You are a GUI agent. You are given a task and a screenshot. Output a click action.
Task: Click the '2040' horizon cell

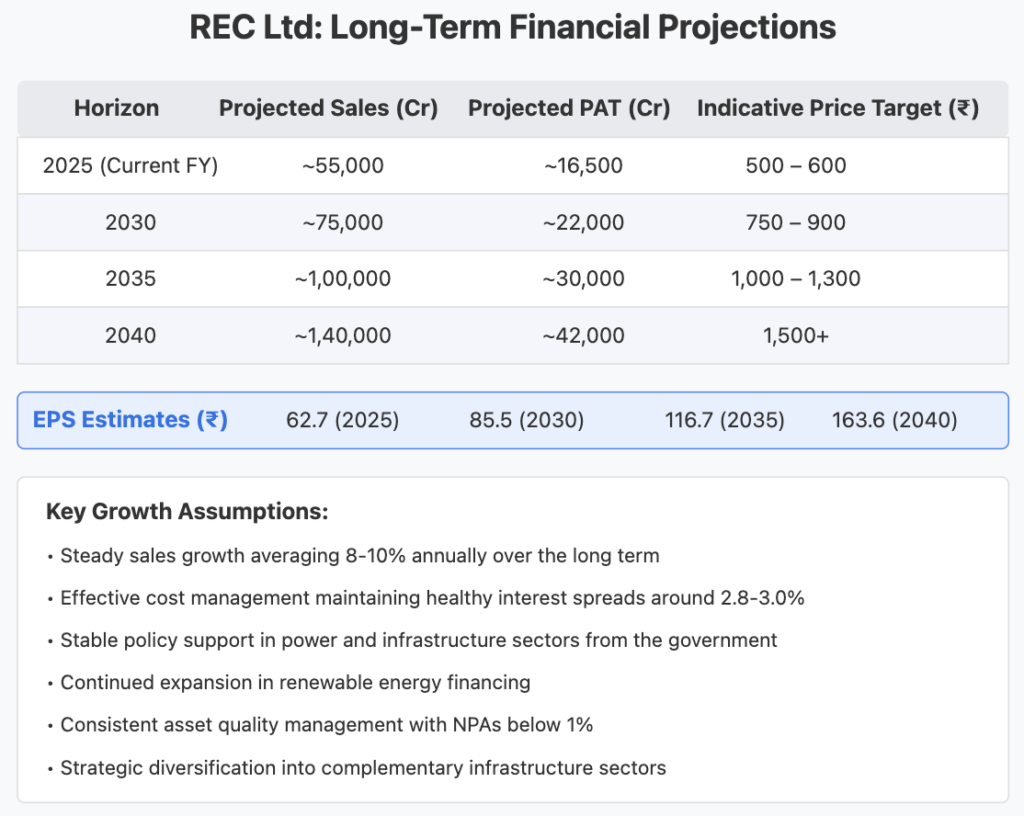131,336
